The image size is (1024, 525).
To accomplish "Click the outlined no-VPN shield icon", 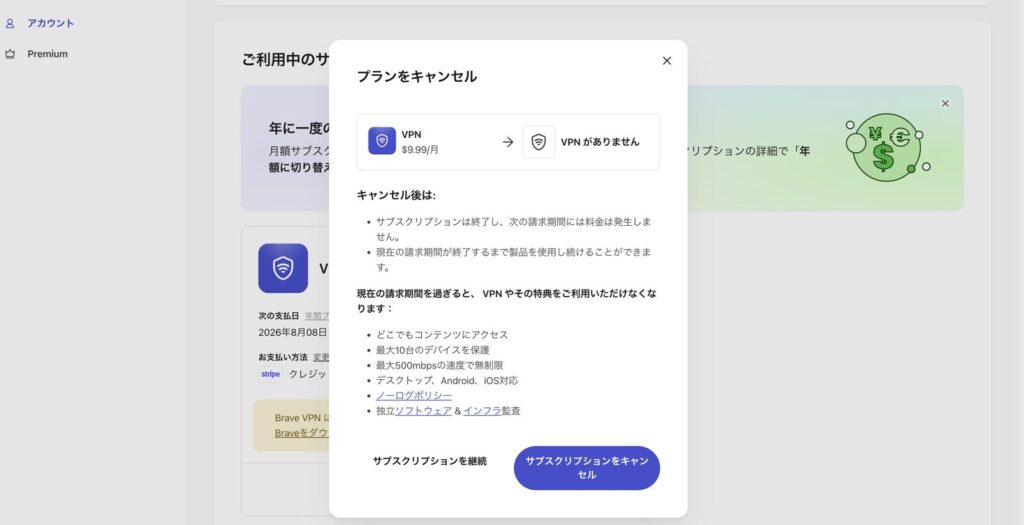I will click(x=538, y=142).
